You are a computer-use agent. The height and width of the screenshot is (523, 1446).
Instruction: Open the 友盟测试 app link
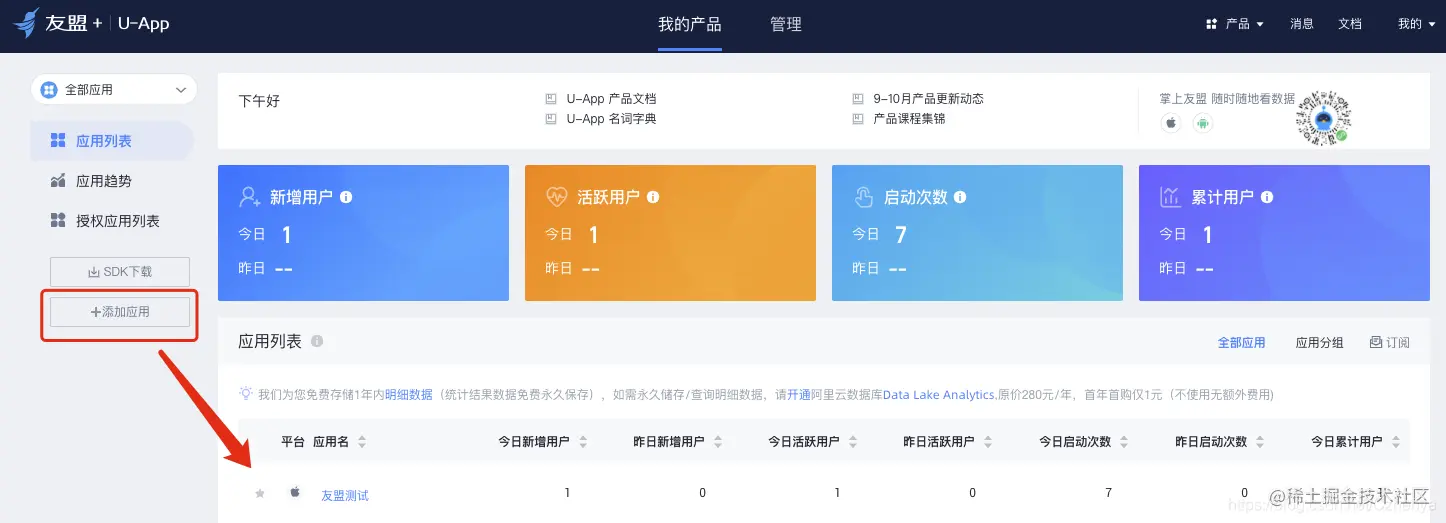point(345,495)
